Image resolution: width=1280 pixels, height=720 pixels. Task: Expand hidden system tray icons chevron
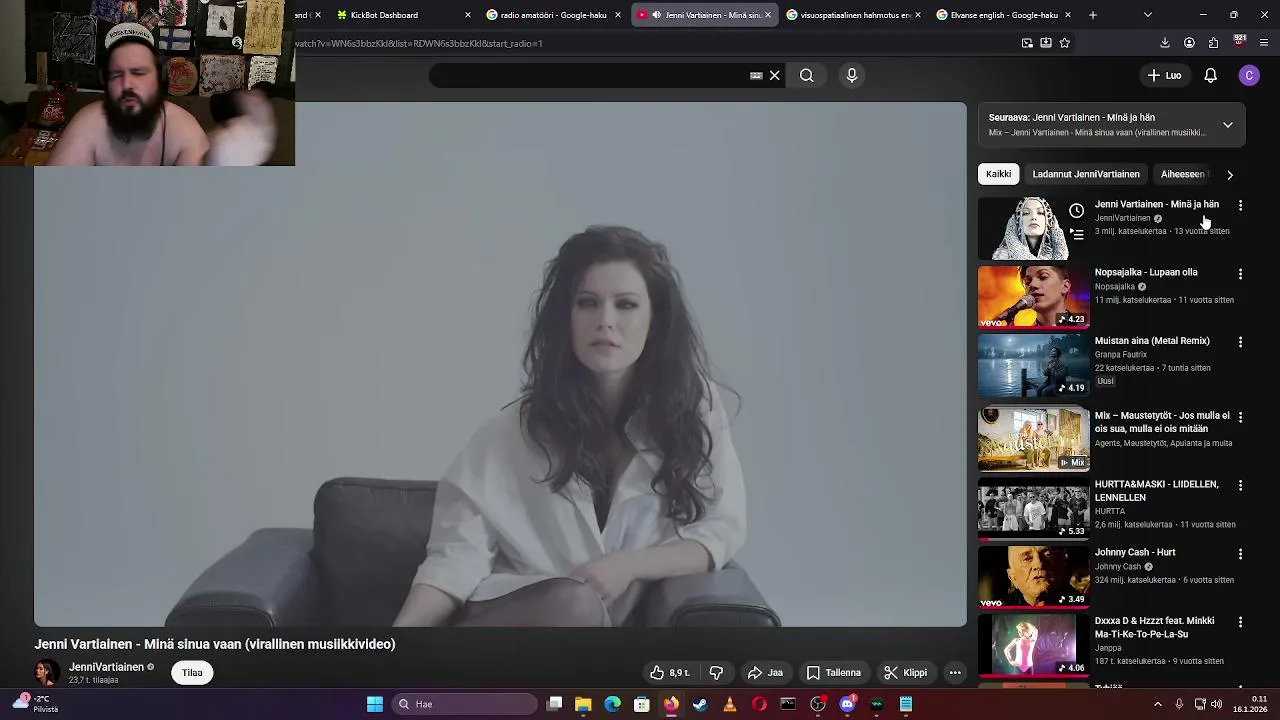click(x=1158, y=704)
